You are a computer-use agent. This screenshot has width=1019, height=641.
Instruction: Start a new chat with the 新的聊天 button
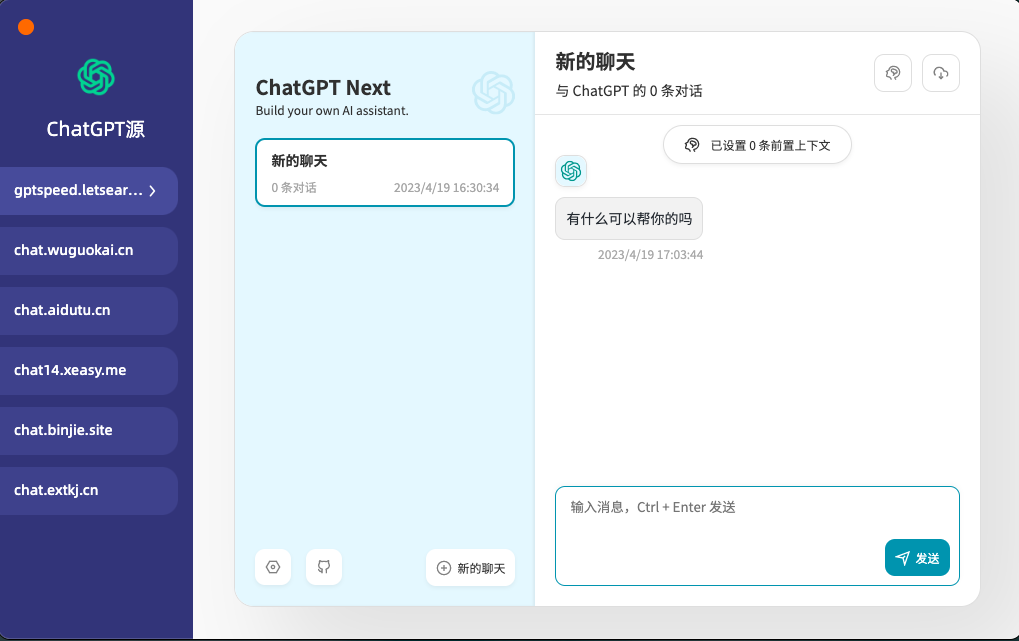coord(470,567)
